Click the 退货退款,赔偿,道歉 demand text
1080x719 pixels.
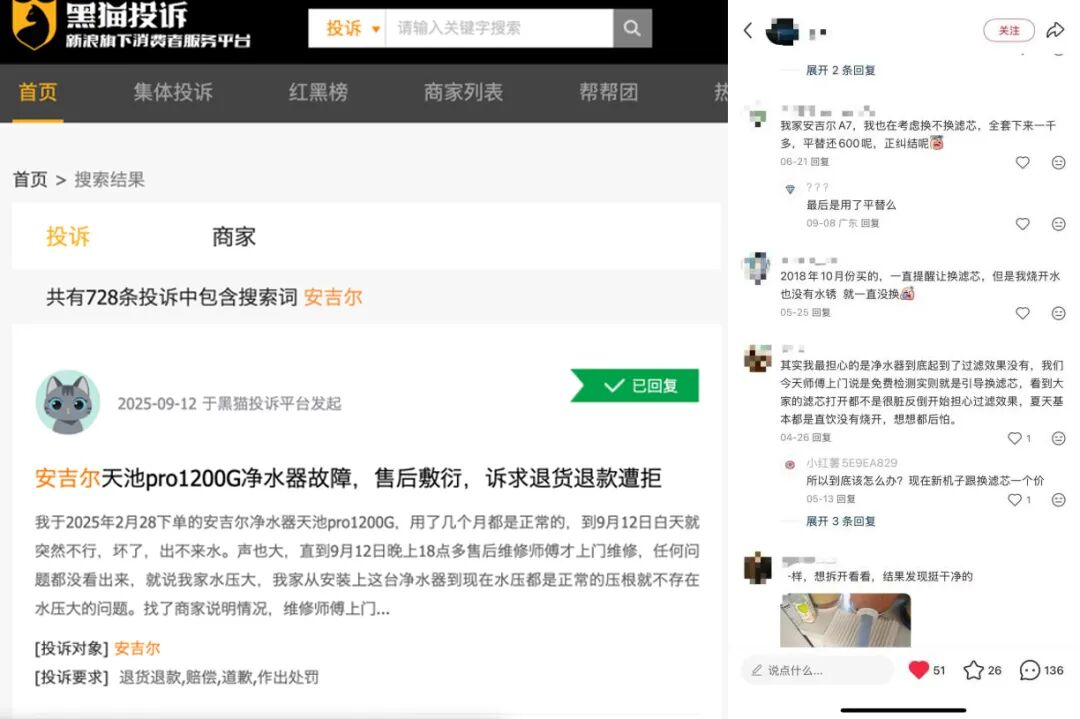[x=218, y=677]
